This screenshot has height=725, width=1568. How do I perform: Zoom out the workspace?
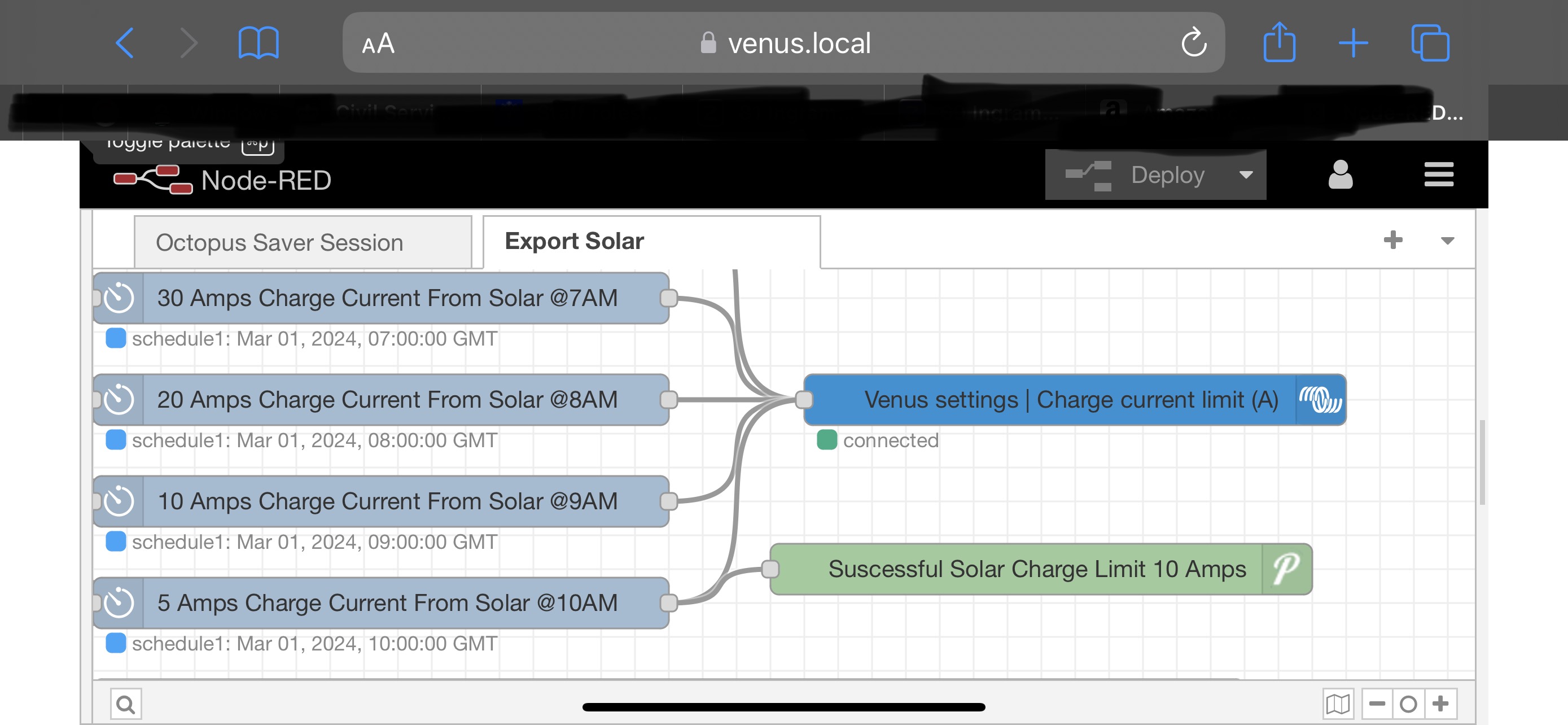1377,704
